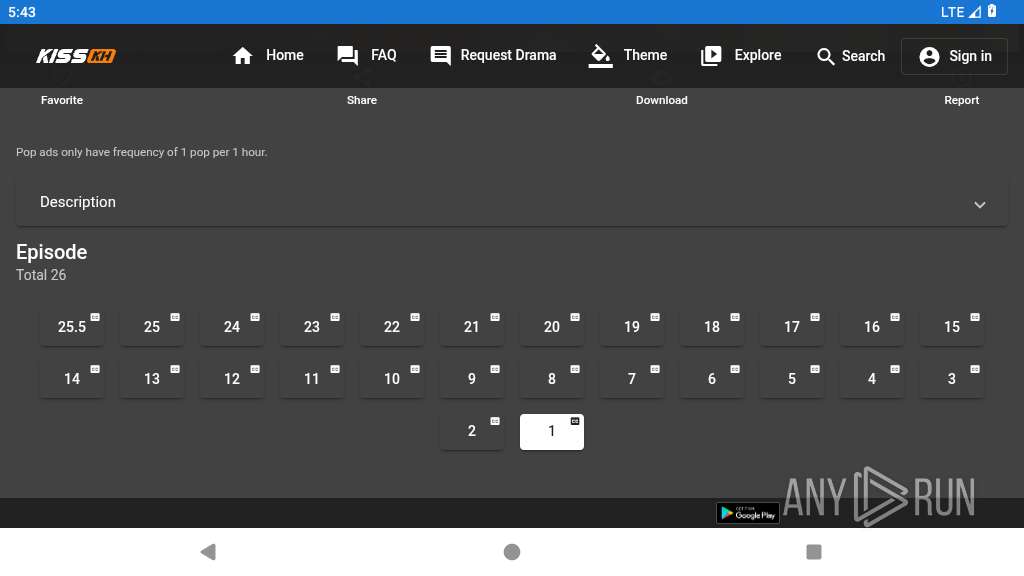Open the Search menu item
The image size is (1024, 576).
click(x=851, y=57)
